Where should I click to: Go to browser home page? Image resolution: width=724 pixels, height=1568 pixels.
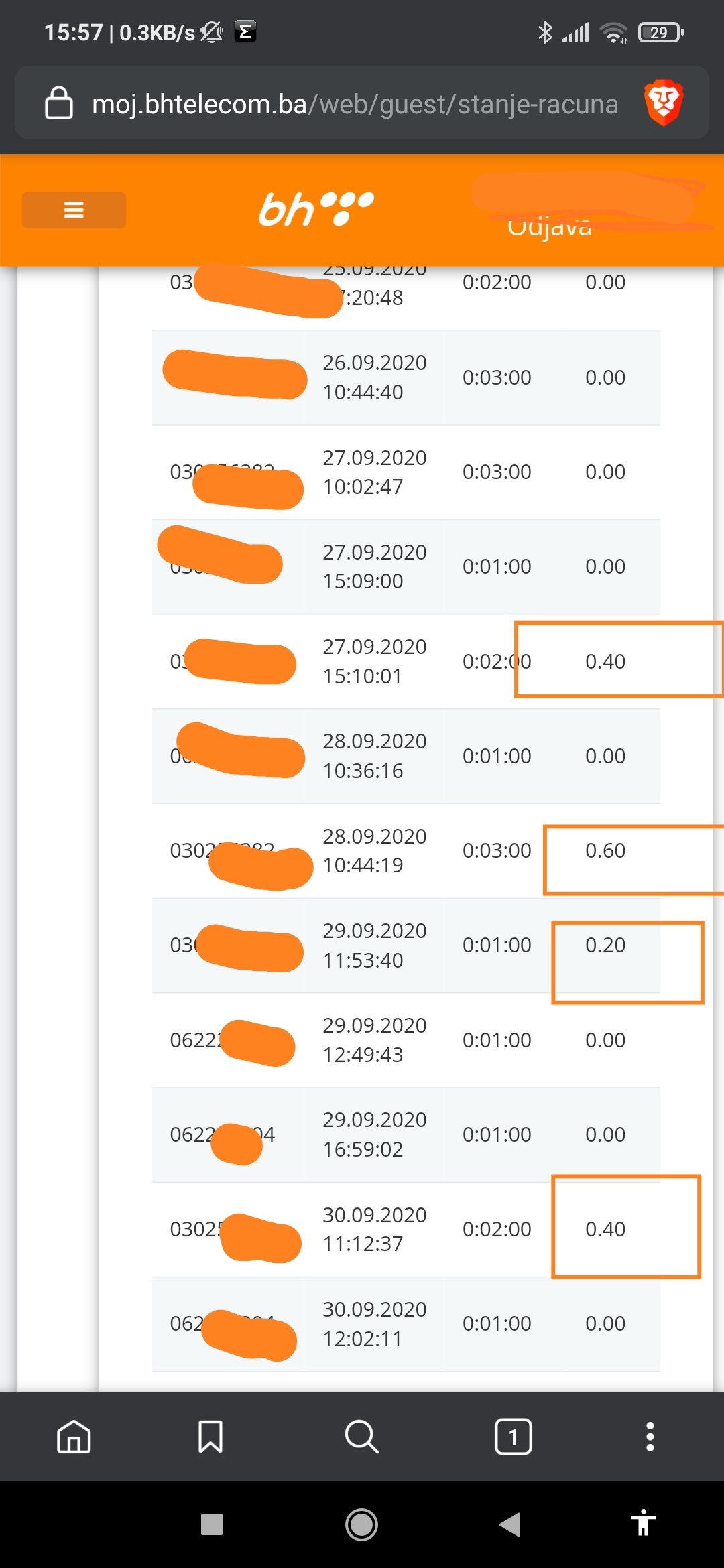(74, 1437)
